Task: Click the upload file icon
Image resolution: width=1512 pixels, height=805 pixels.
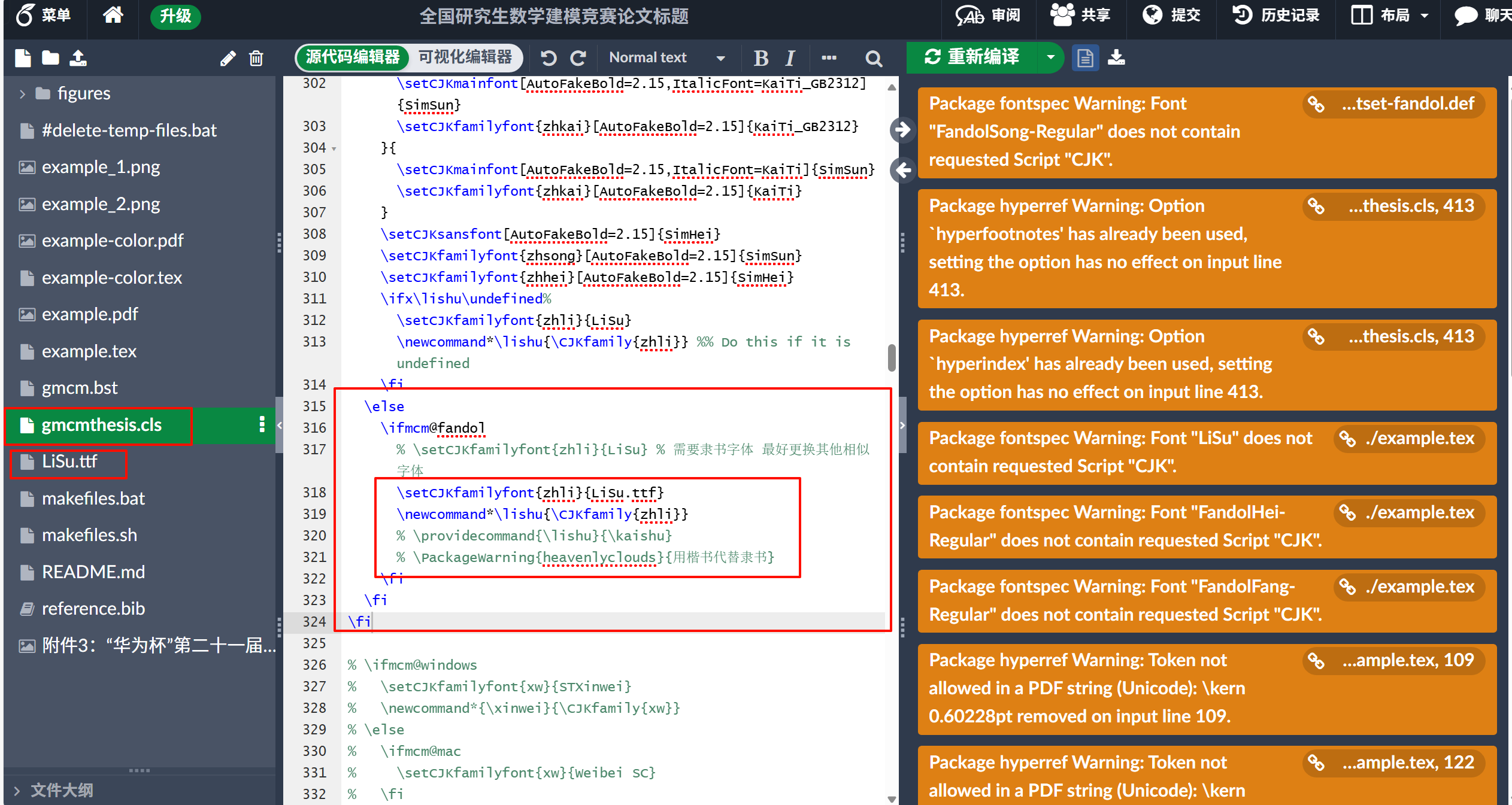Action: (78, 58)
